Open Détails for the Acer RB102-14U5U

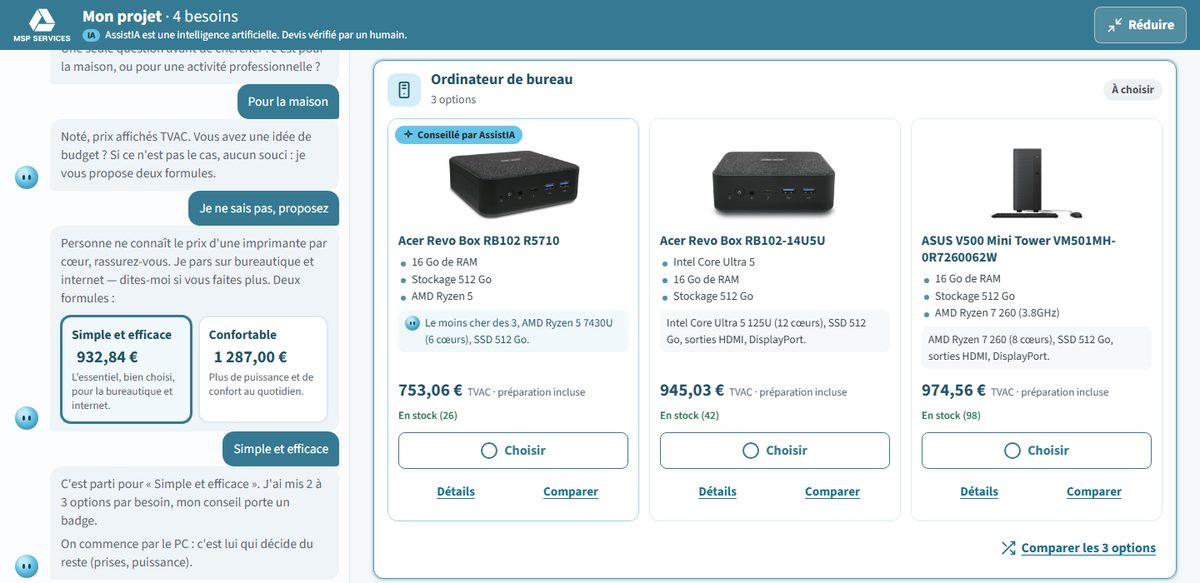coord(717,491)
